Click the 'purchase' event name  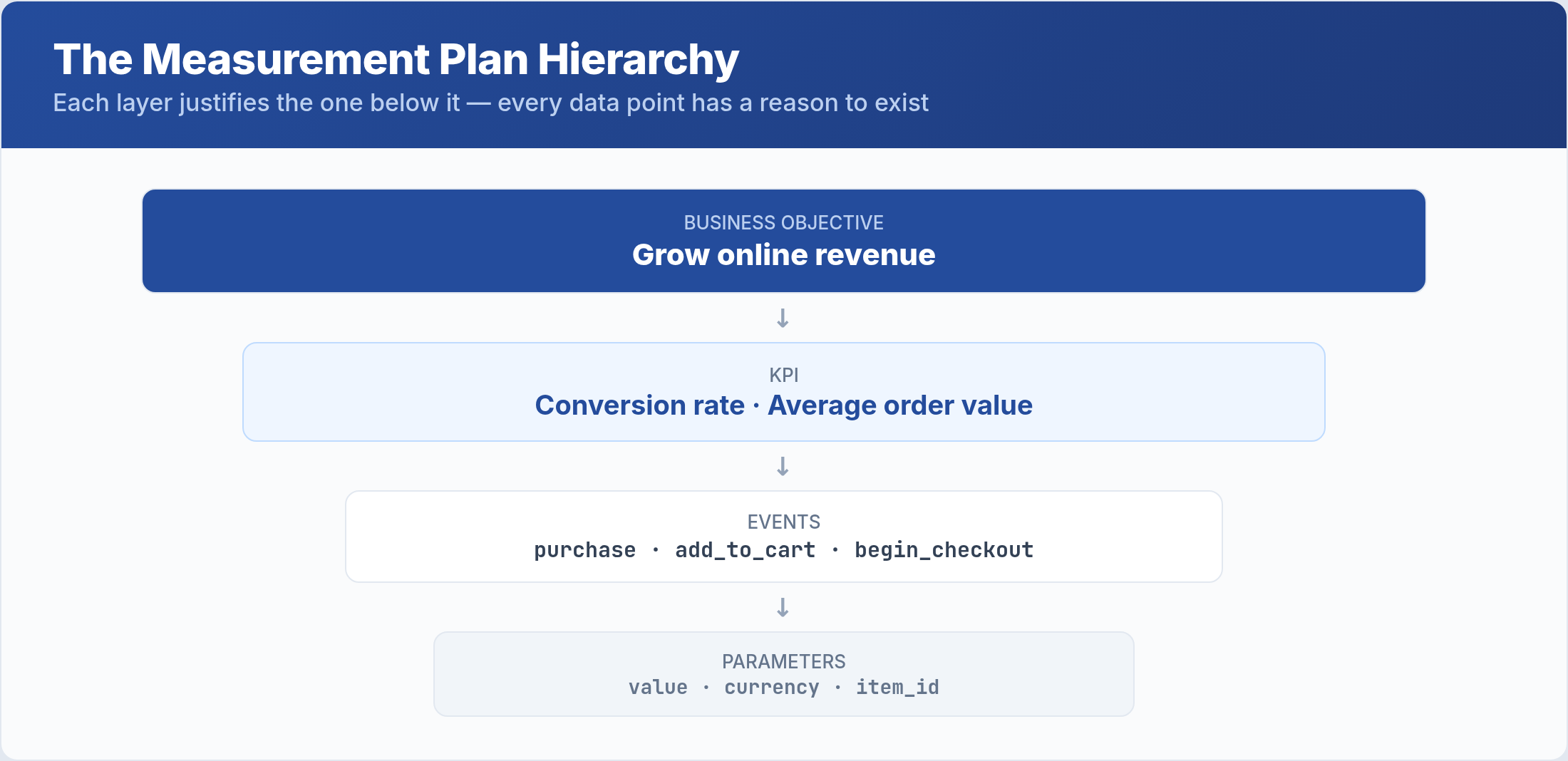585,551
